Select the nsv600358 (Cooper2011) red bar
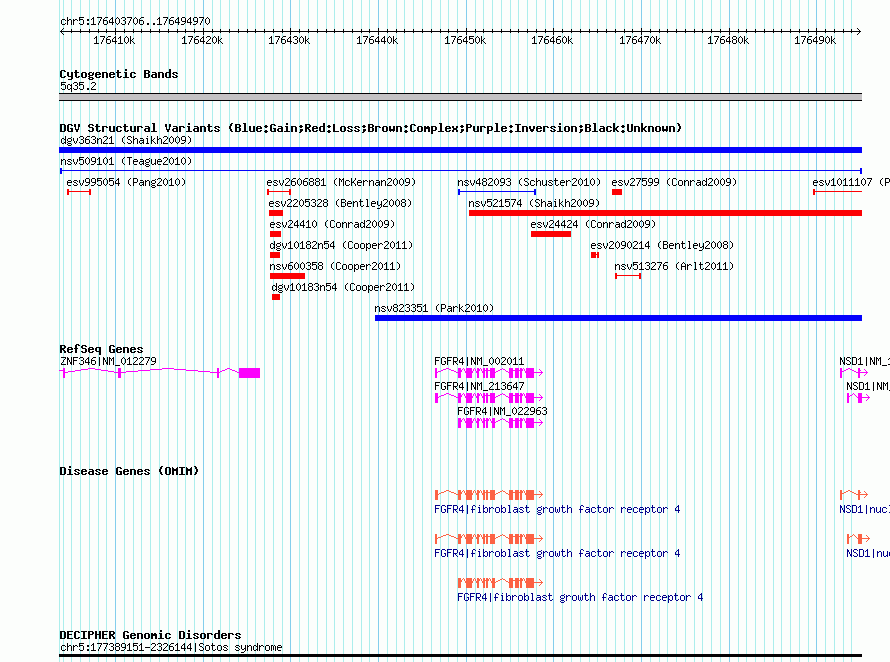This screenshot has height=662, width=890. click(x=288, y=276)
